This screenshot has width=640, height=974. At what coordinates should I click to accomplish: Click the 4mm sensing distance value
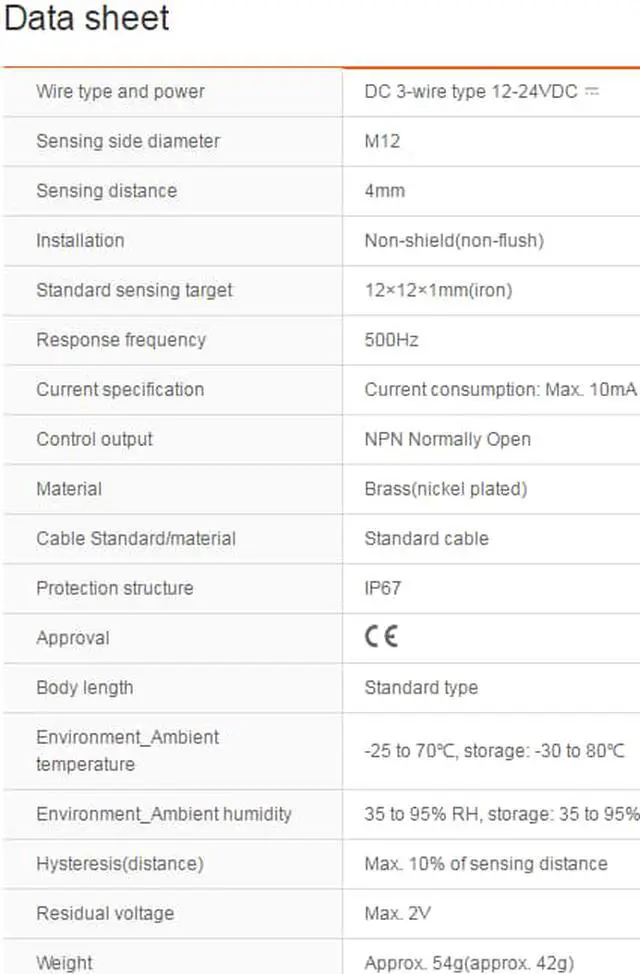[384, 191]
